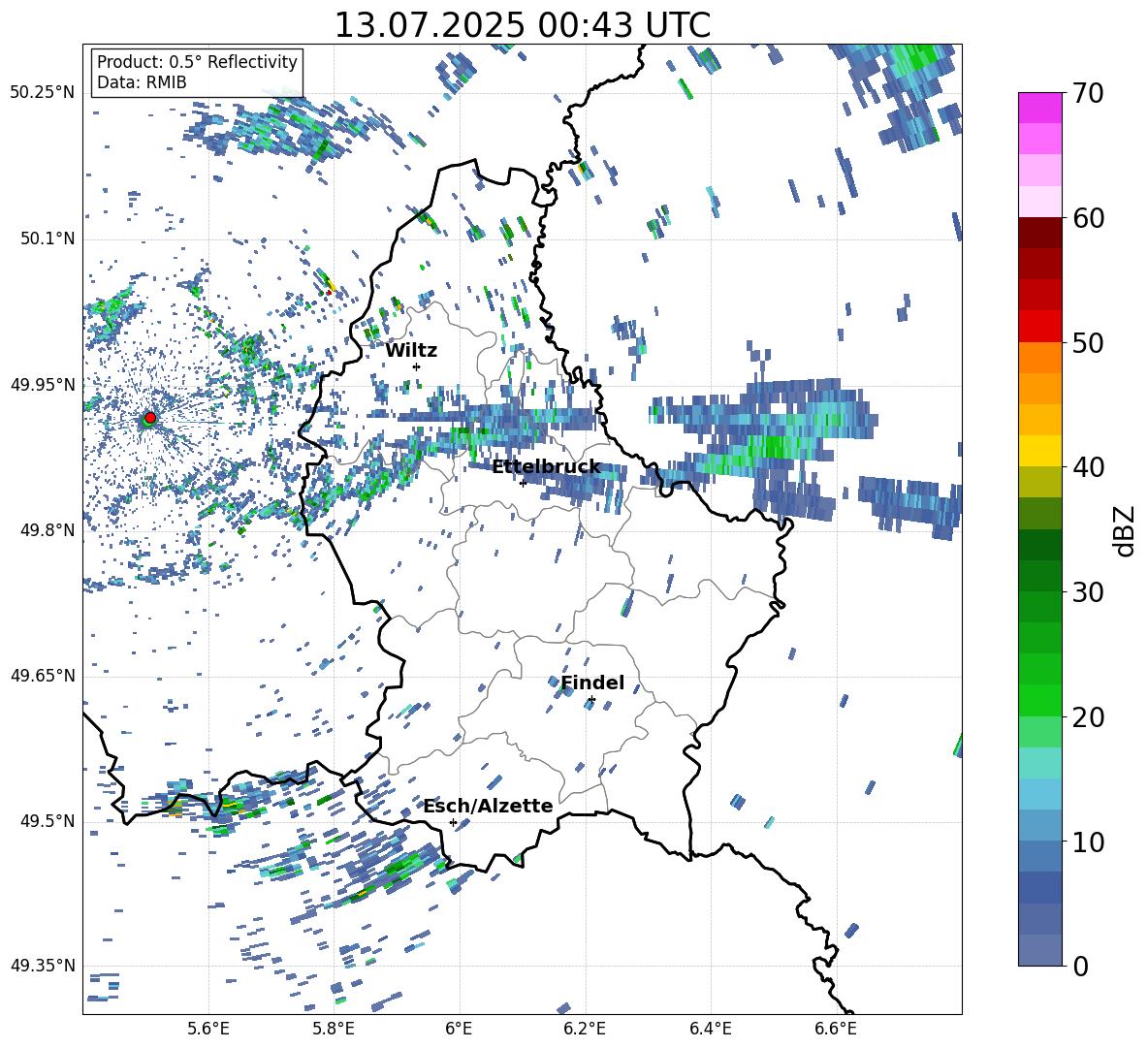Click the Wiltz city label
The height and width of the screenshot is (1048, 1148).
411,351
